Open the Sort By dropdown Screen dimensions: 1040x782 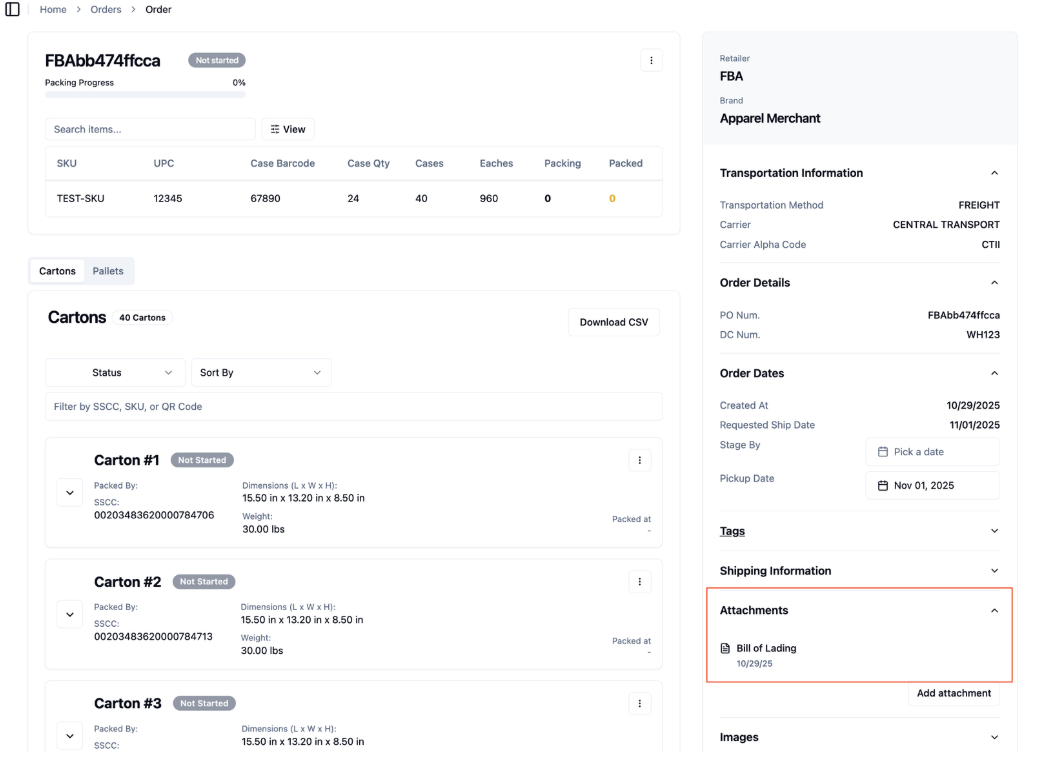click(x=261, y=373)
